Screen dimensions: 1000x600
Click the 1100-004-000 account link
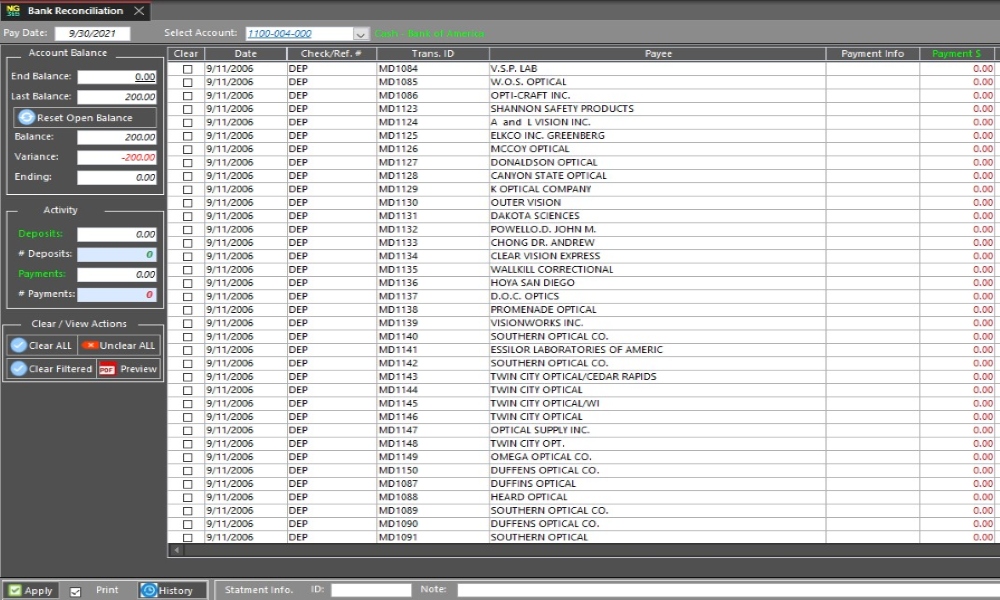279,34
